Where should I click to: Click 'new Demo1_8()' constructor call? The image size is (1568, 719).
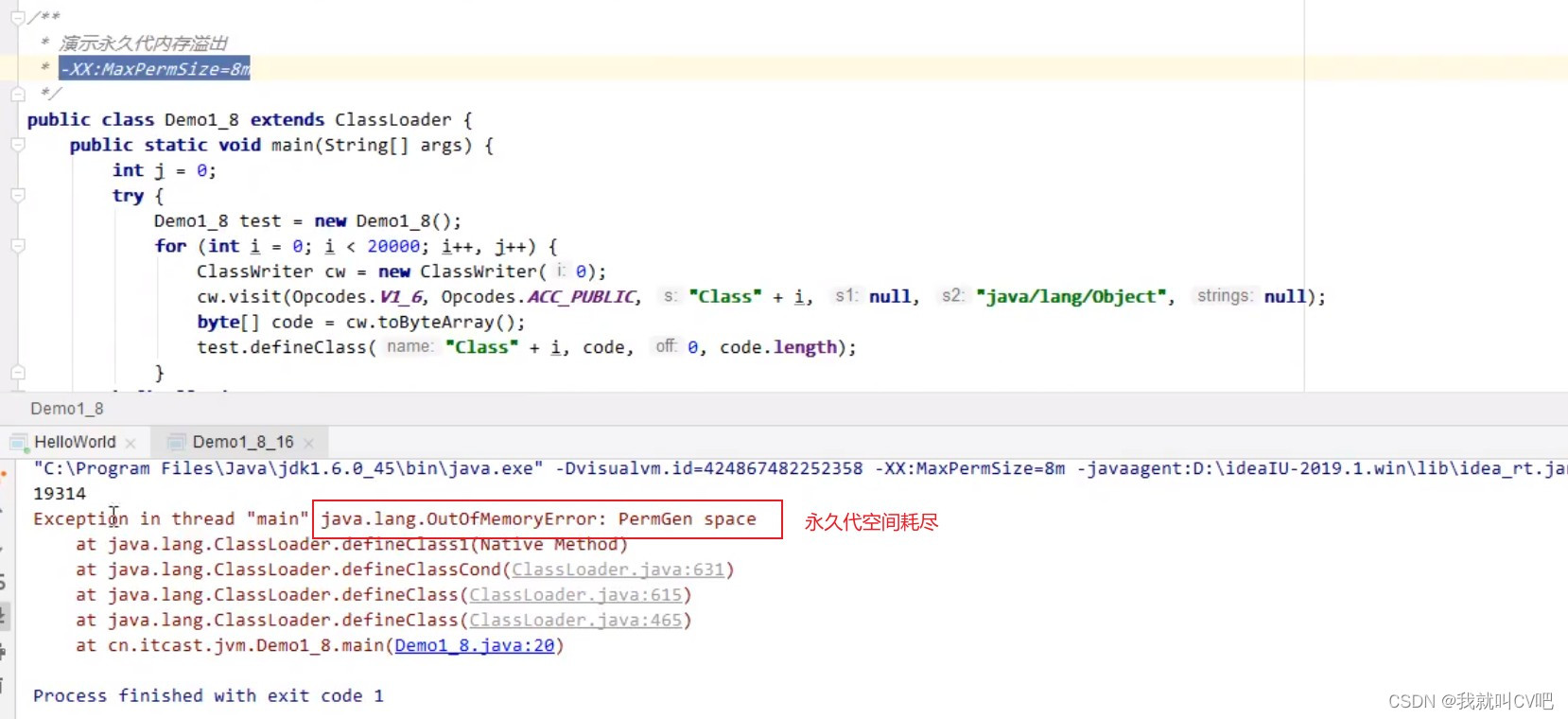pyautogui.click(x=382, y=220)
